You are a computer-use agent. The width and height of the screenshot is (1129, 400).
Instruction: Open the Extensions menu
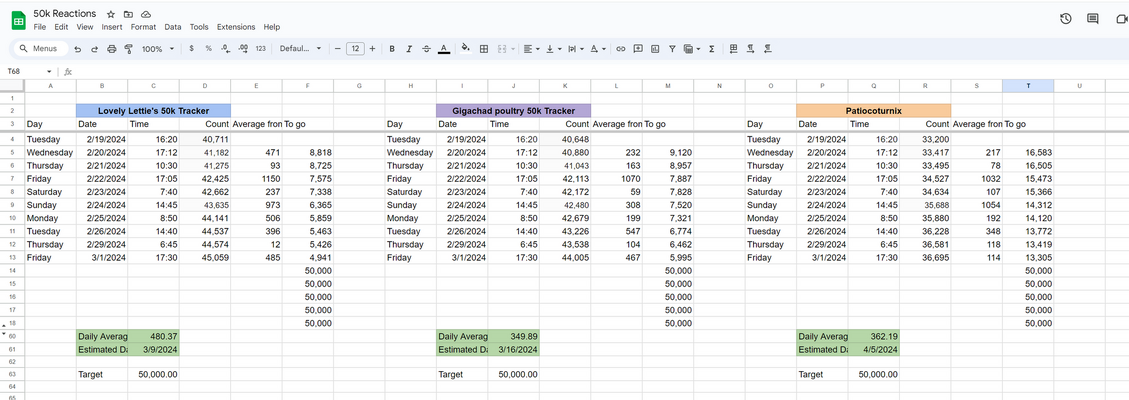pyautogui.click(x=236, y=27)
